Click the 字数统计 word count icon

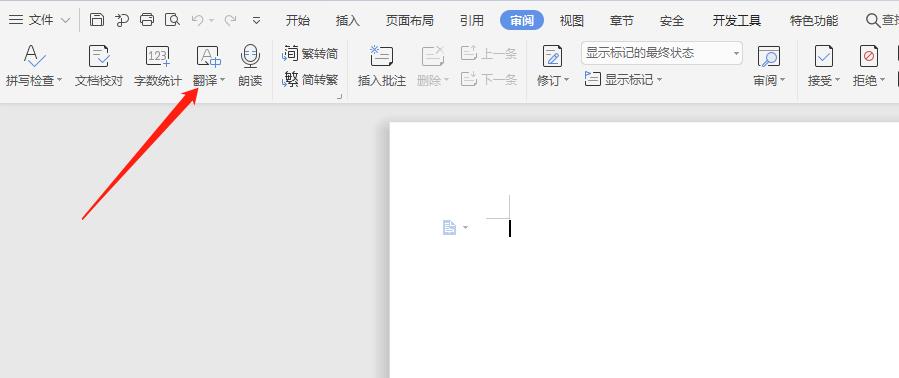tap(157, 57)
